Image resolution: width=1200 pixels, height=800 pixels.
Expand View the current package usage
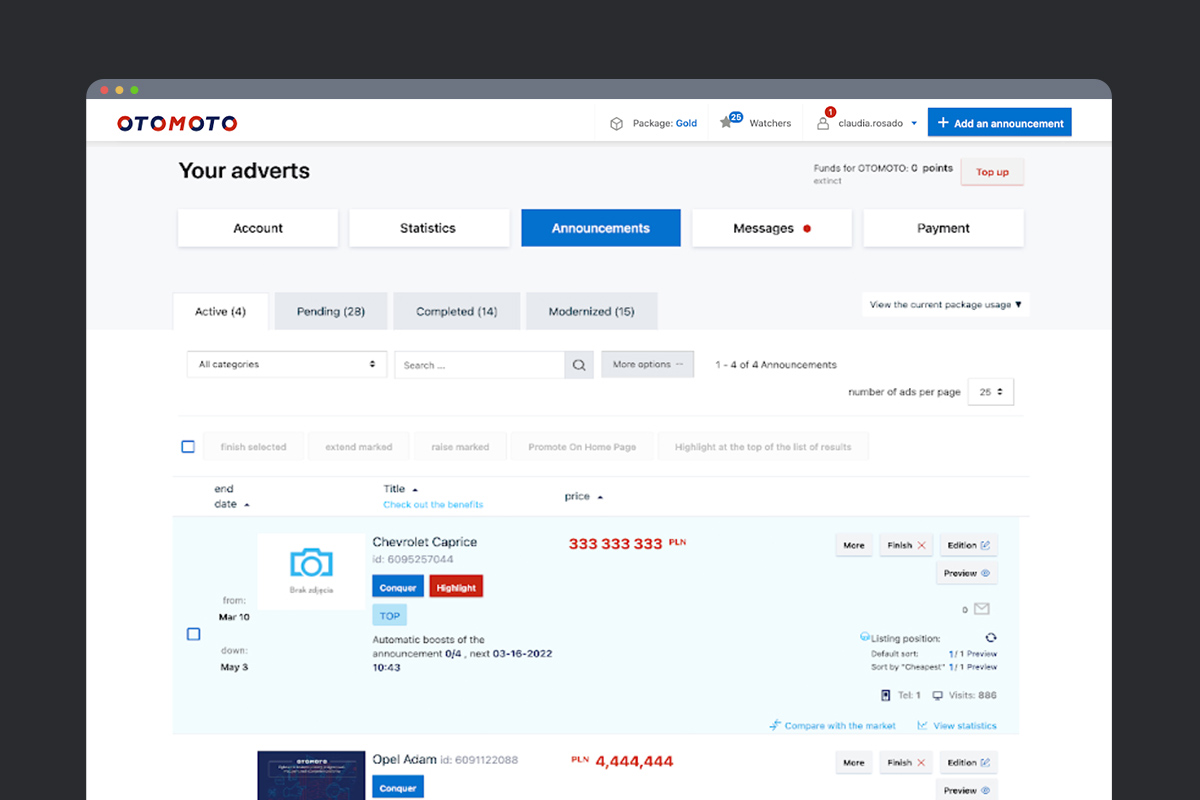944,304
